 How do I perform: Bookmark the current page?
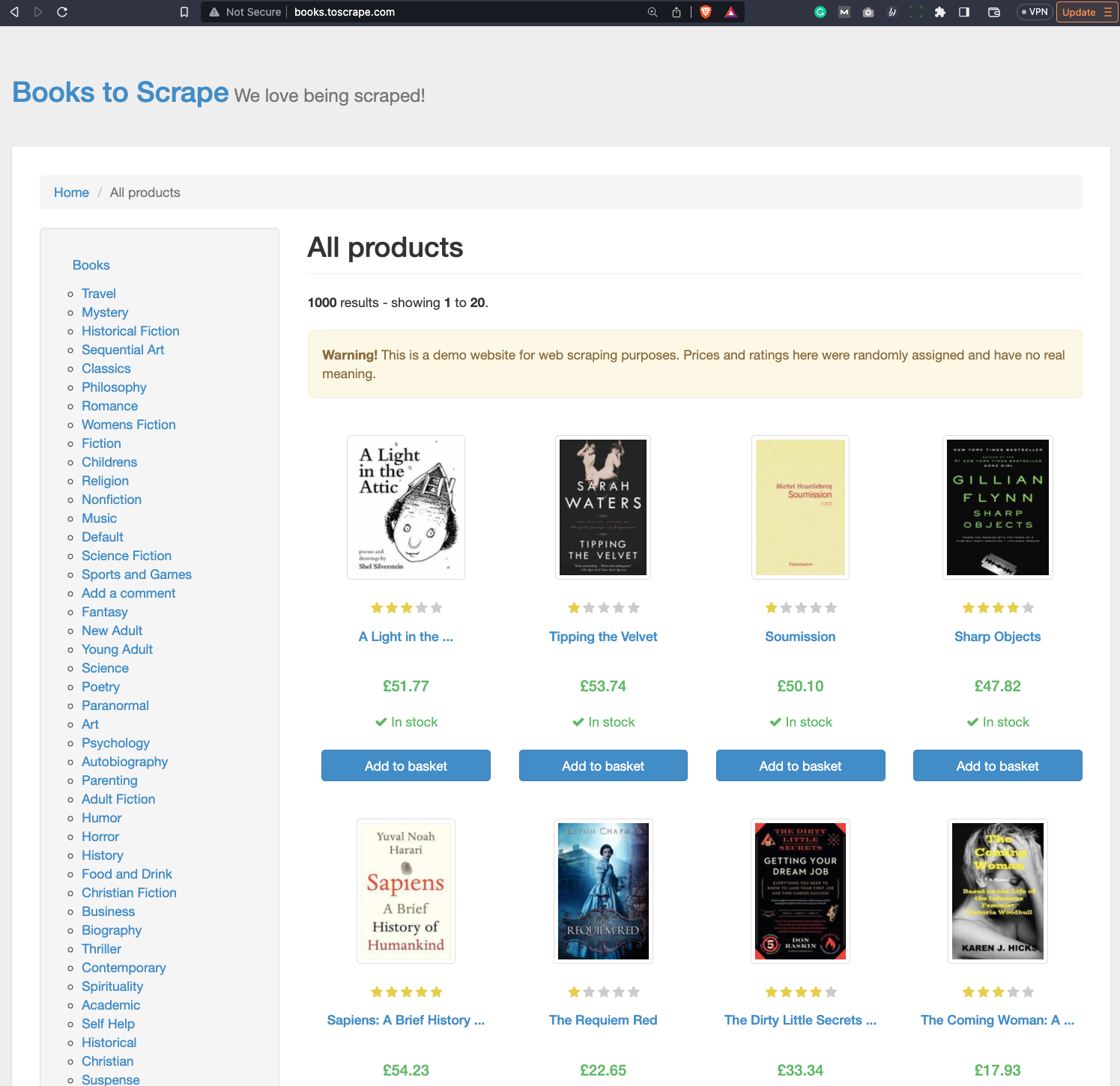(184, 12)
